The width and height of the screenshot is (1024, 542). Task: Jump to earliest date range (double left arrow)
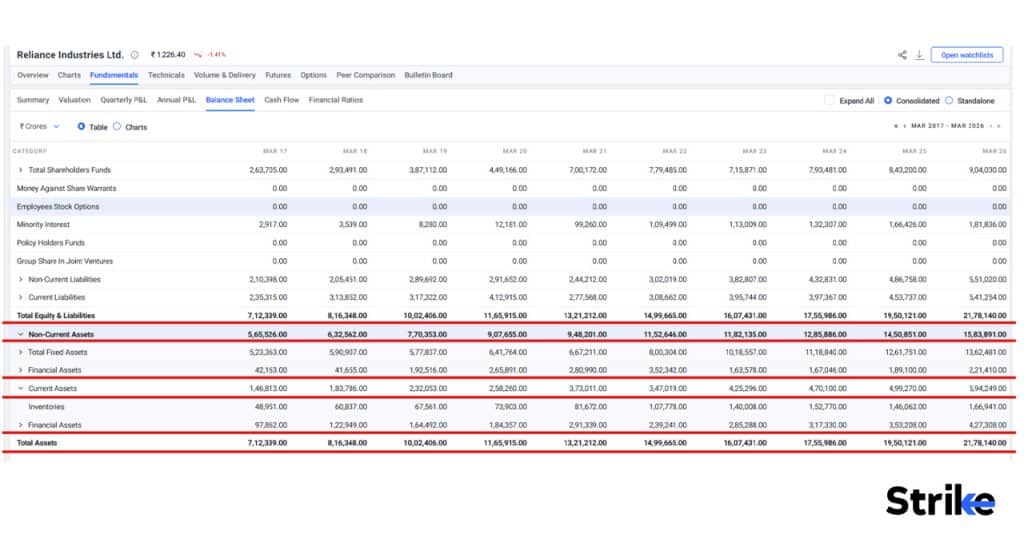click(x=895, y=126)
